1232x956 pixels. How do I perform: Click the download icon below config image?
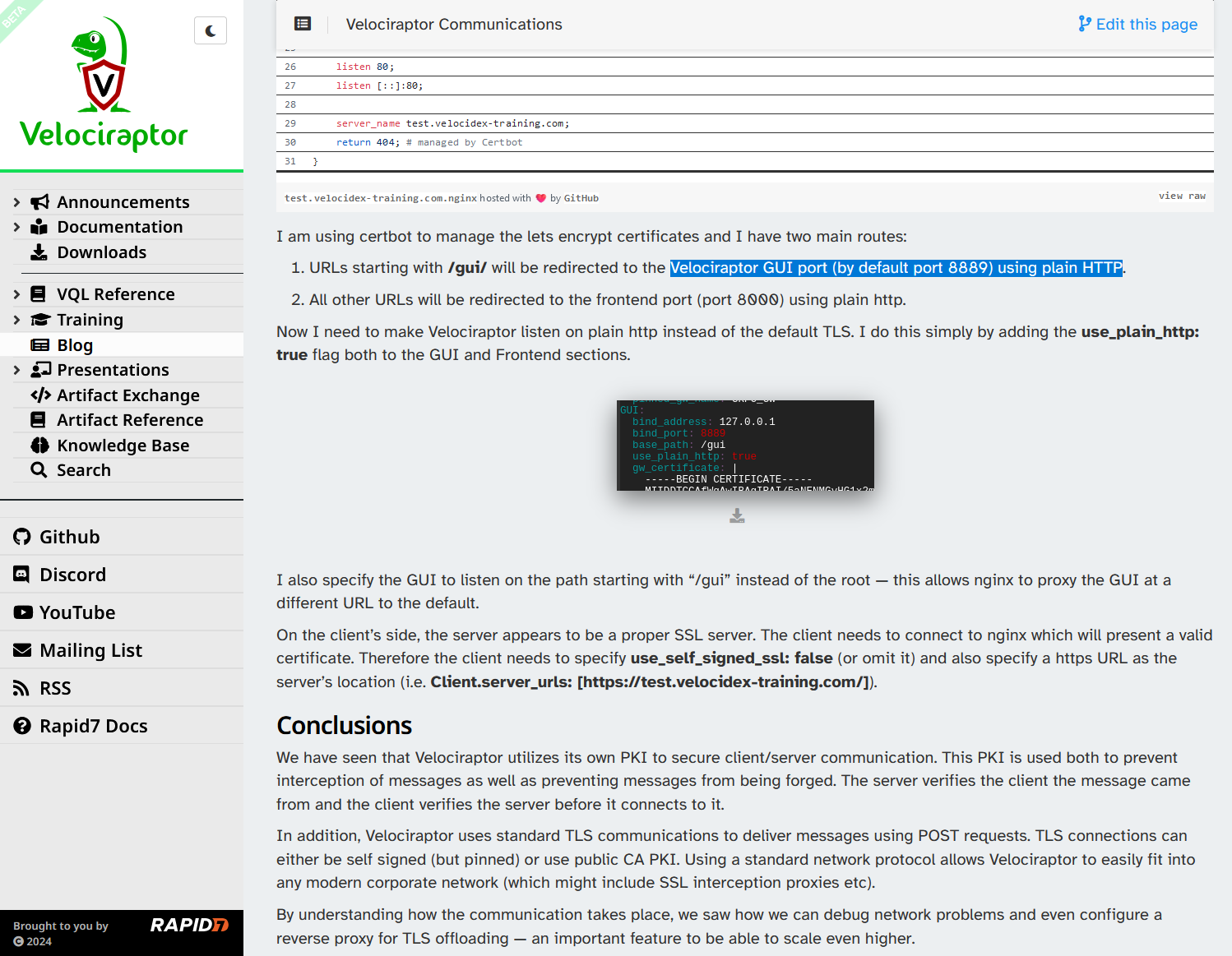(x=737, y=515)
